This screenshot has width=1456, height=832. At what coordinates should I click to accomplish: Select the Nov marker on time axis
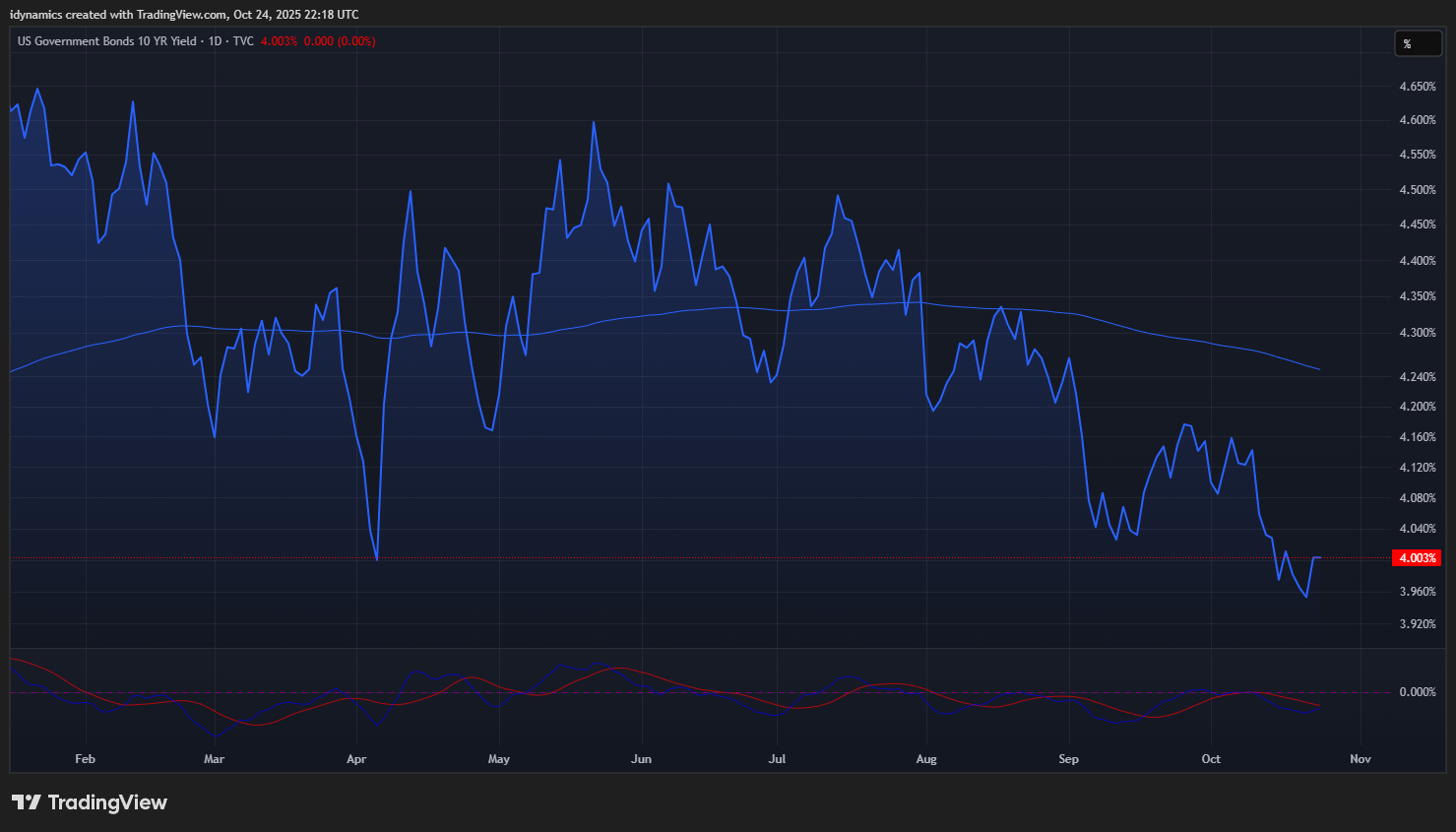[1360, 759]
